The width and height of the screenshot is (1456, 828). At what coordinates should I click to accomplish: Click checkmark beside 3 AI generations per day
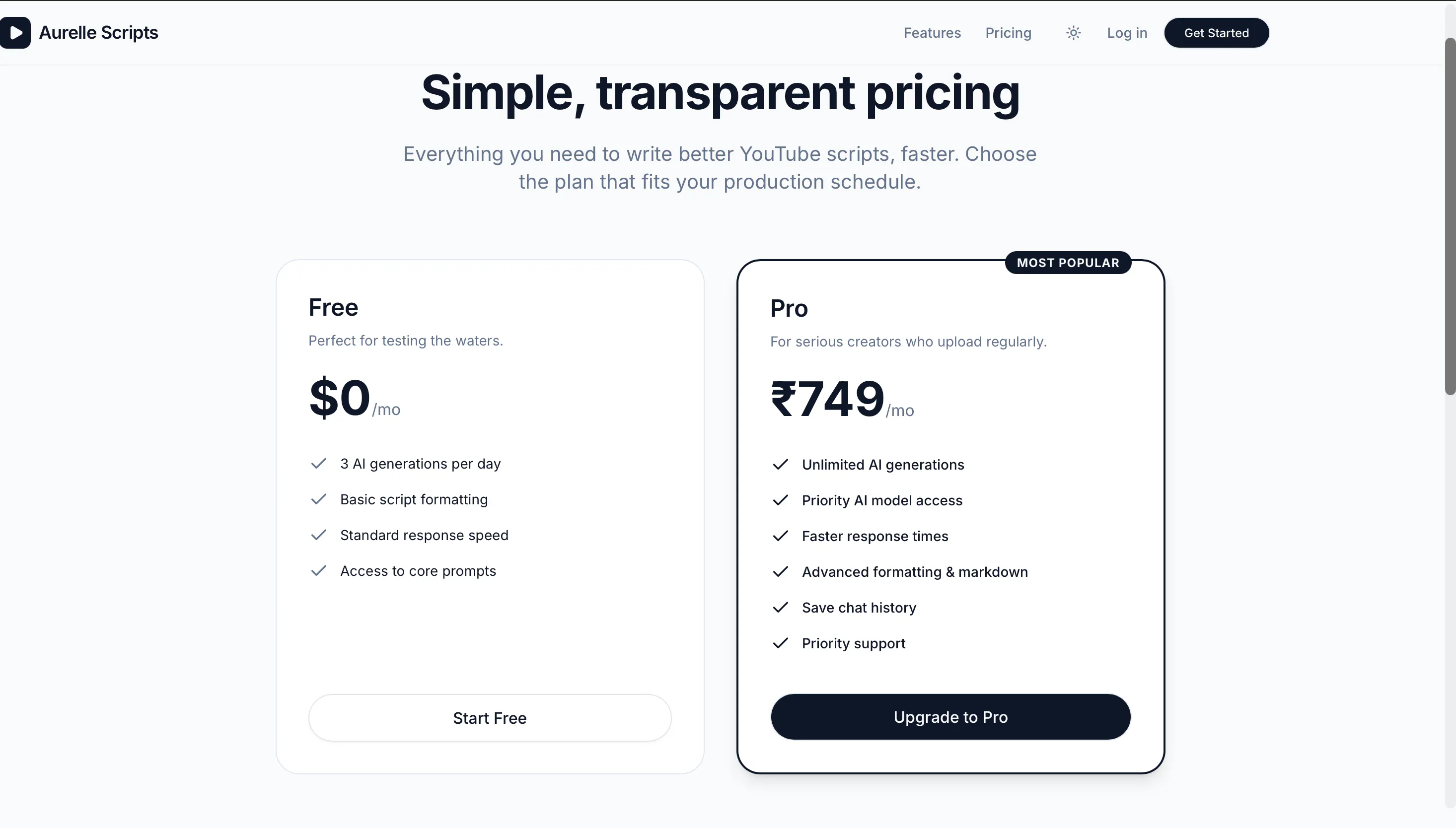[x=318, y=464]
